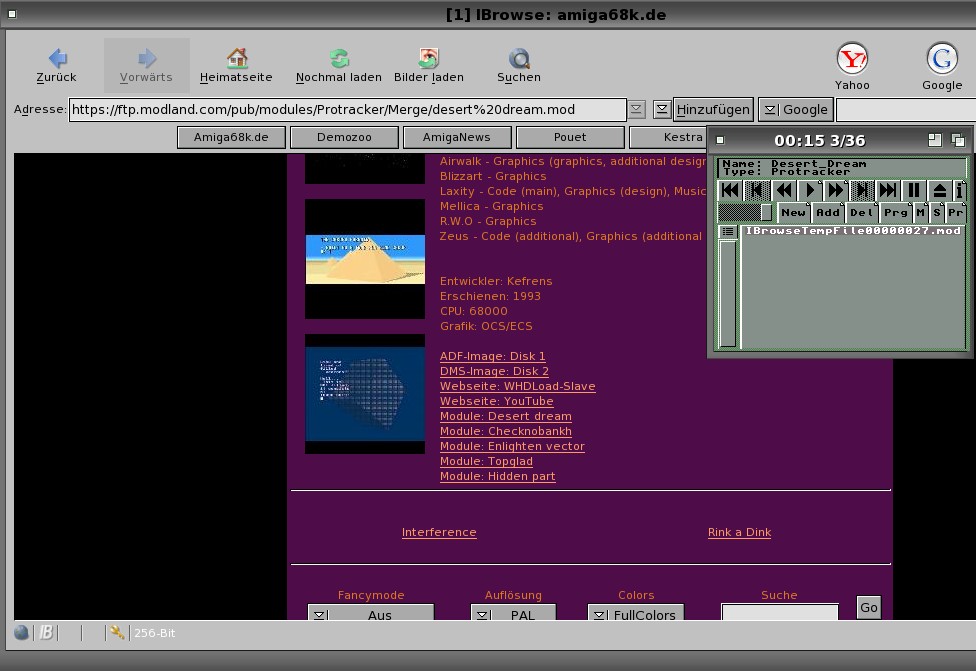Click the player window depth gadget
Screen dimensions: 976x671
pos(959,140)
